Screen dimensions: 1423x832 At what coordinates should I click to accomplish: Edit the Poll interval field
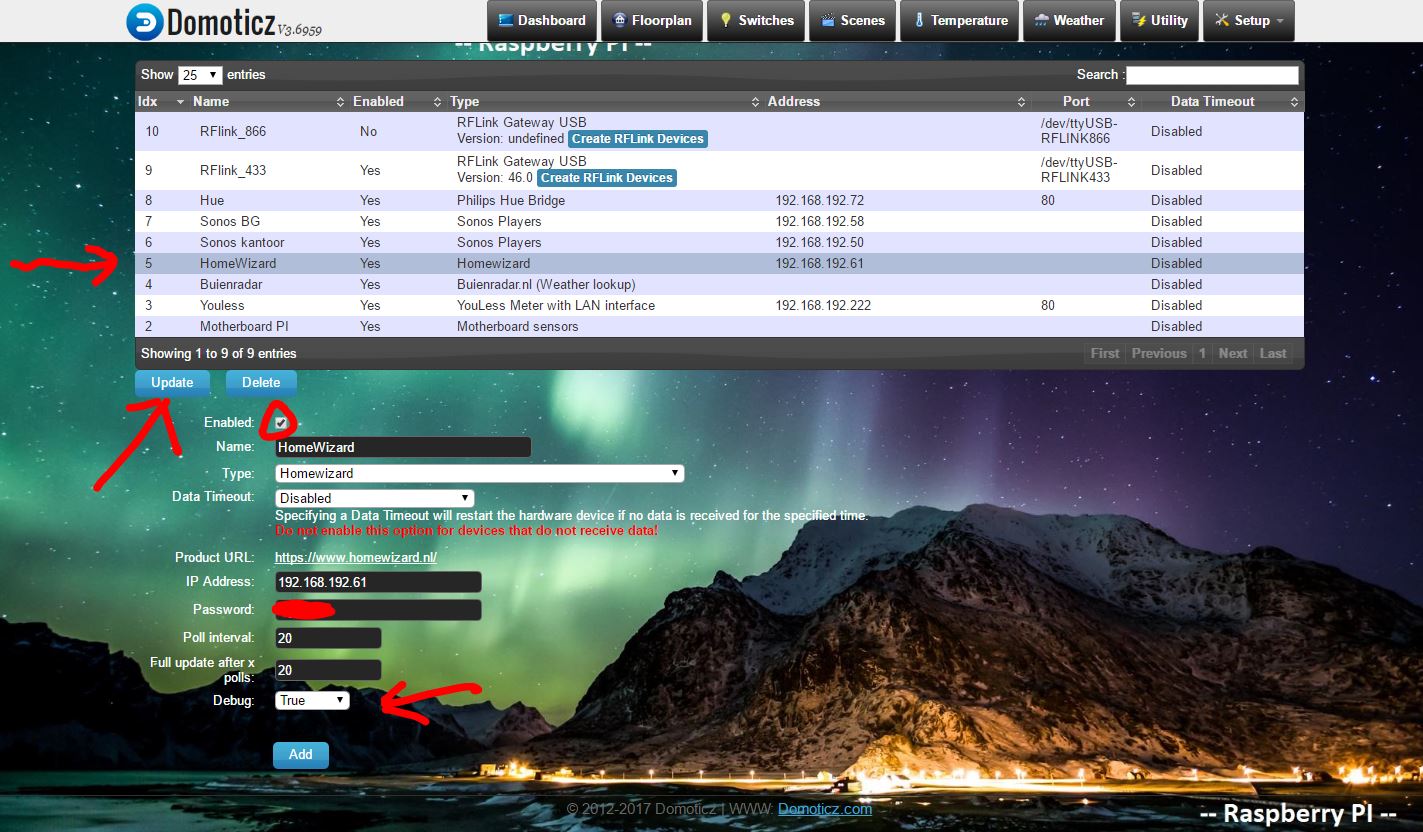[328, 638]
